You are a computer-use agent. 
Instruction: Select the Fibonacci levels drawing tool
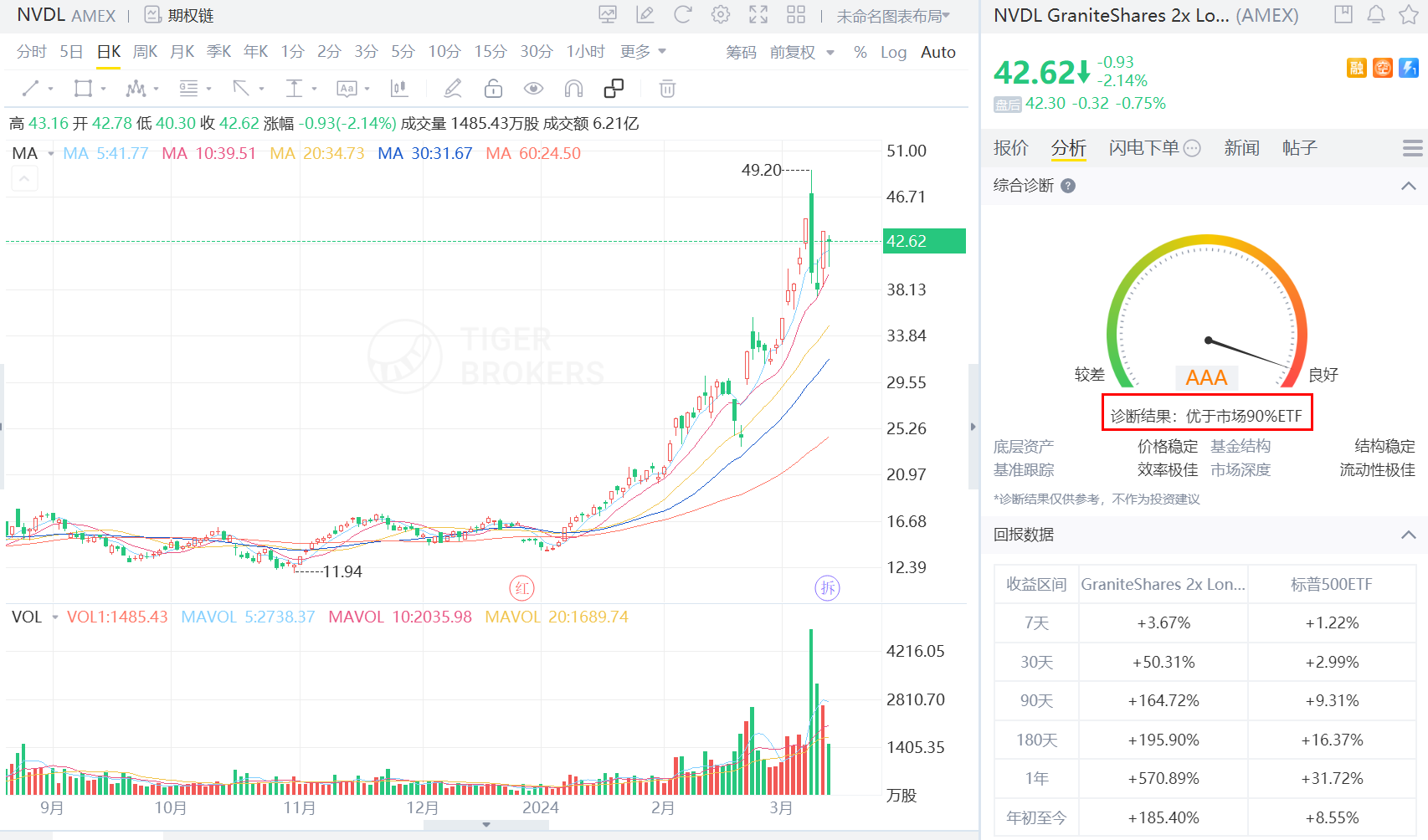pyautogui.click(x=188, y=89)
